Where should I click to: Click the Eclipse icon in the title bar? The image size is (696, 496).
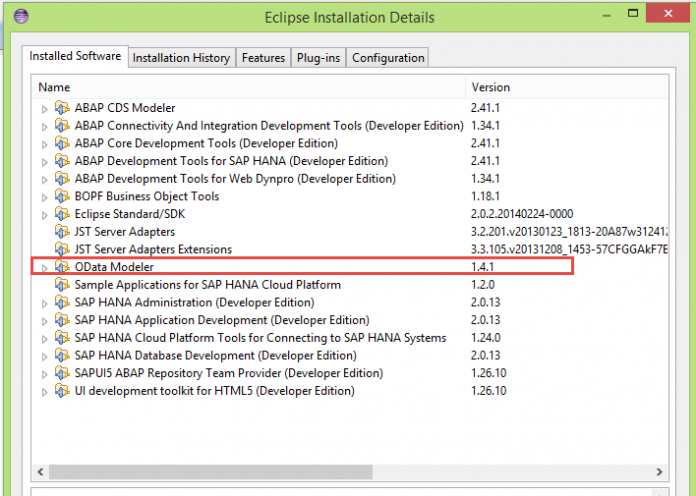pyautogui.click(x=22, y=17)
